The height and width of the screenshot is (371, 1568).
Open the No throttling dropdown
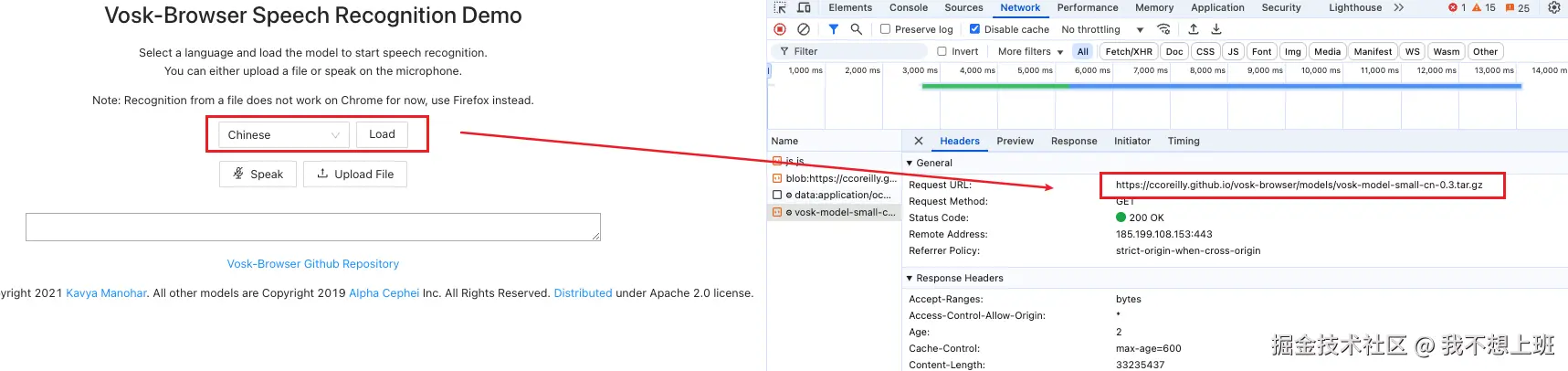tap(1102, 29)
